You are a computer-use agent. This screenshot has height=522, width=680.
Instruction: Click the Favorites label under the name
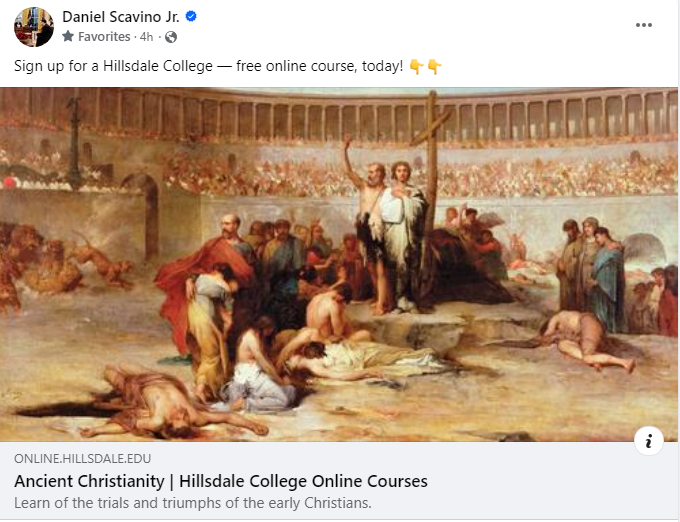104,37
